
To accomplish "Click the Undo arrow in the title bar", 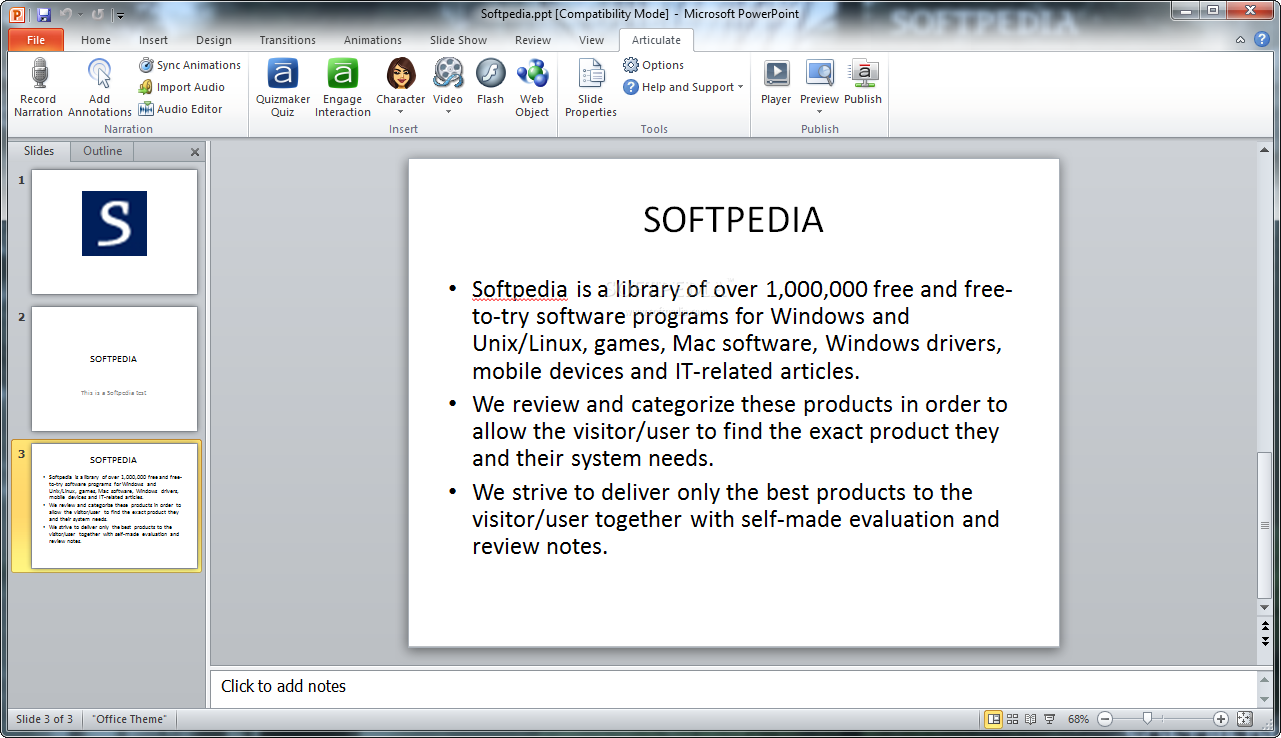I will [66, 14].
